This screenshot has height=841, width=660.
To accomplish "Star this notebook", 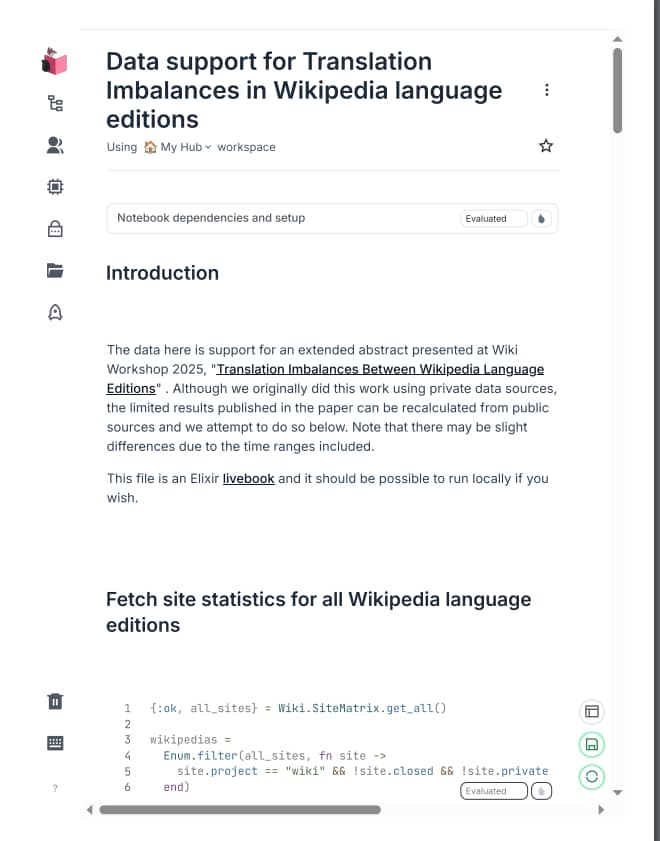I will [x=546, y=146].
